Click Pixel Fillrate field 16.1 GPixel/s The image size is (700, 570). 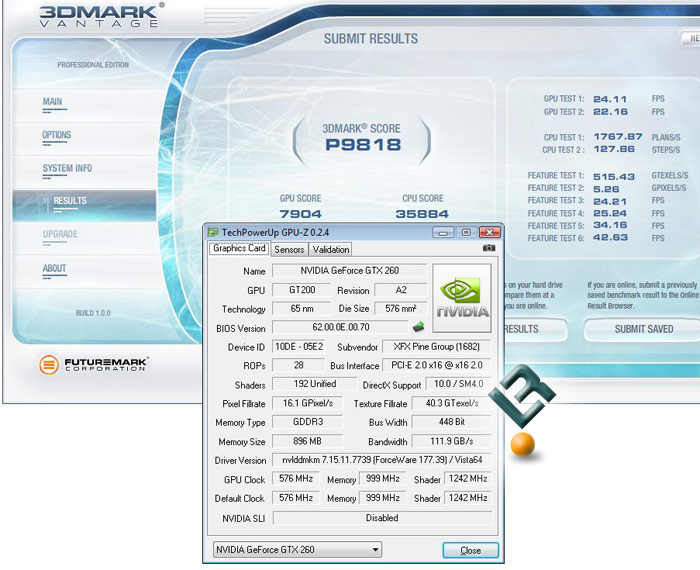pos(308,403)
